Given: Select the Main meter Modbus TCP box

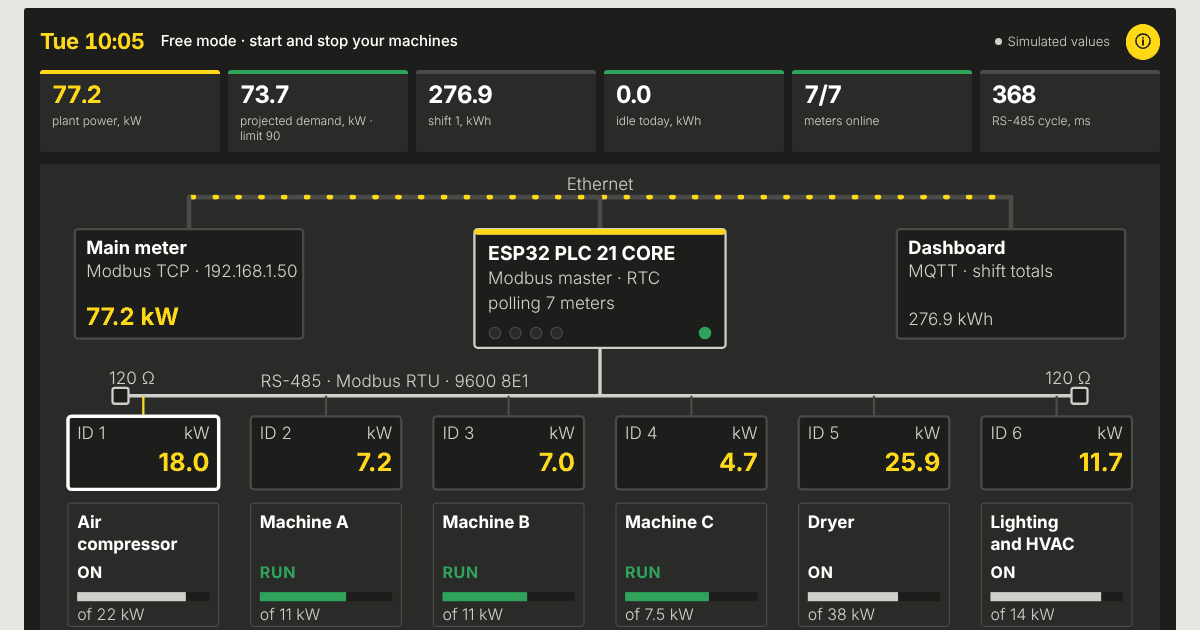Looking at the screenshot, I should (x=189, y=284).
